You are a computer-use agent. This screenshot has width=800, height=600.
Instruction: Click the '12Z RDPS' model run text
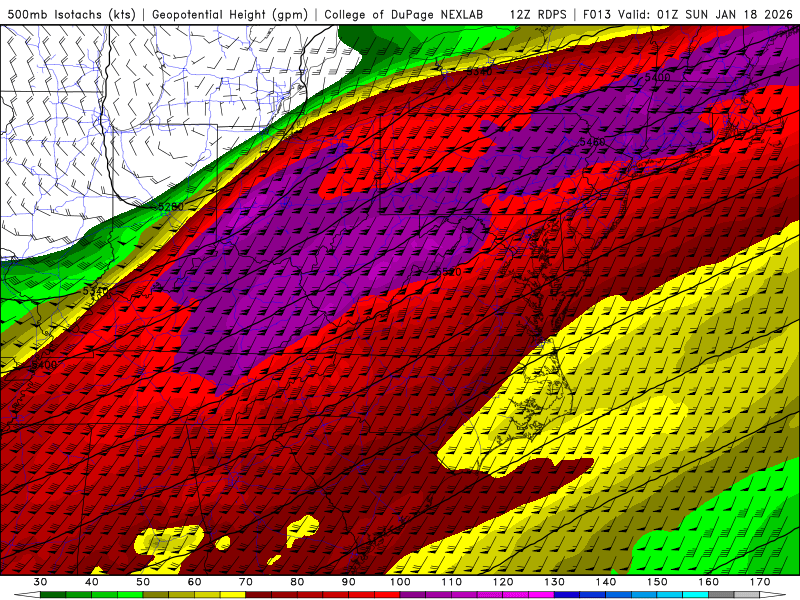(538, 15)
